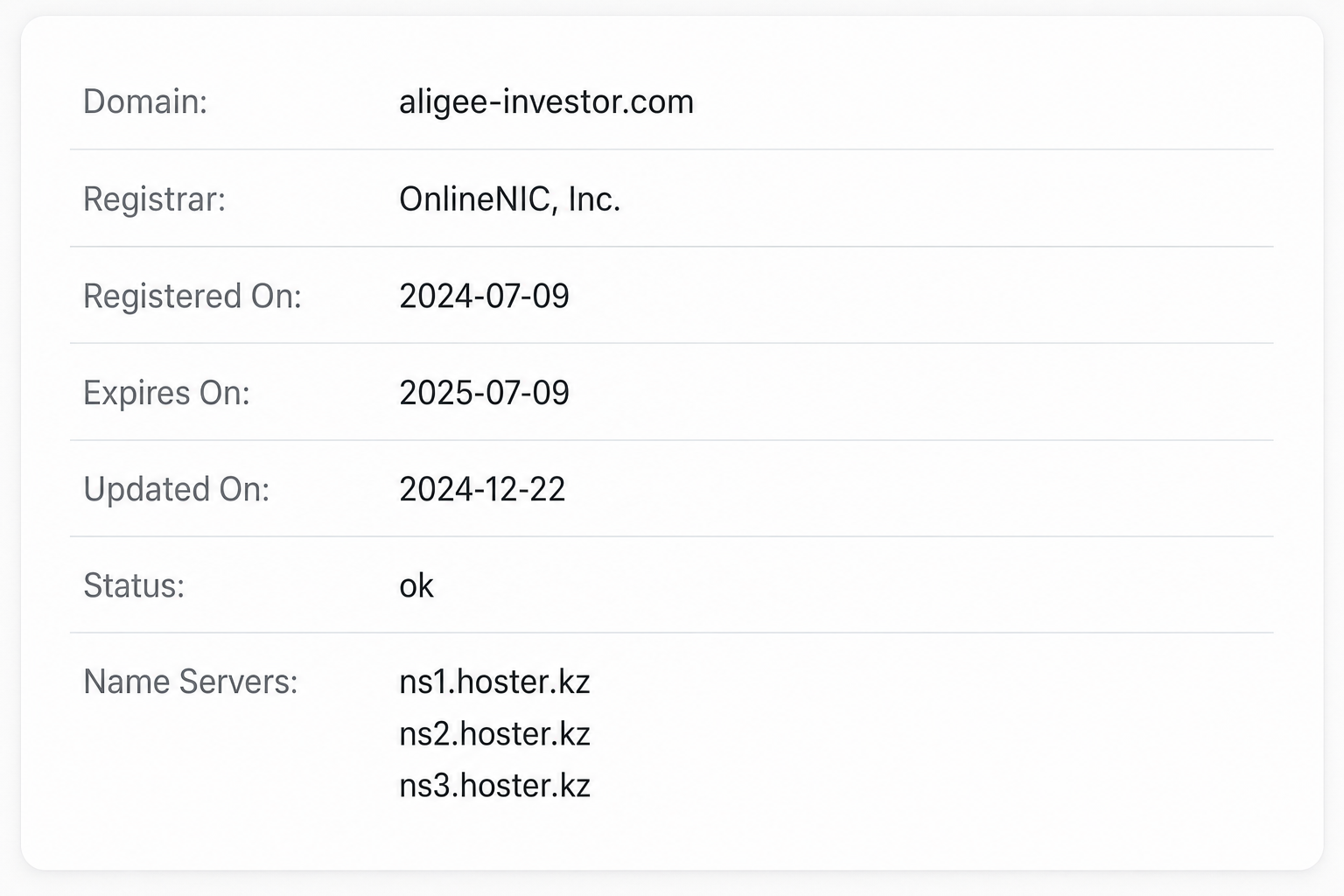Click the status value ok
This screenshot has width=1344, height=896.
tap(416, 585)
